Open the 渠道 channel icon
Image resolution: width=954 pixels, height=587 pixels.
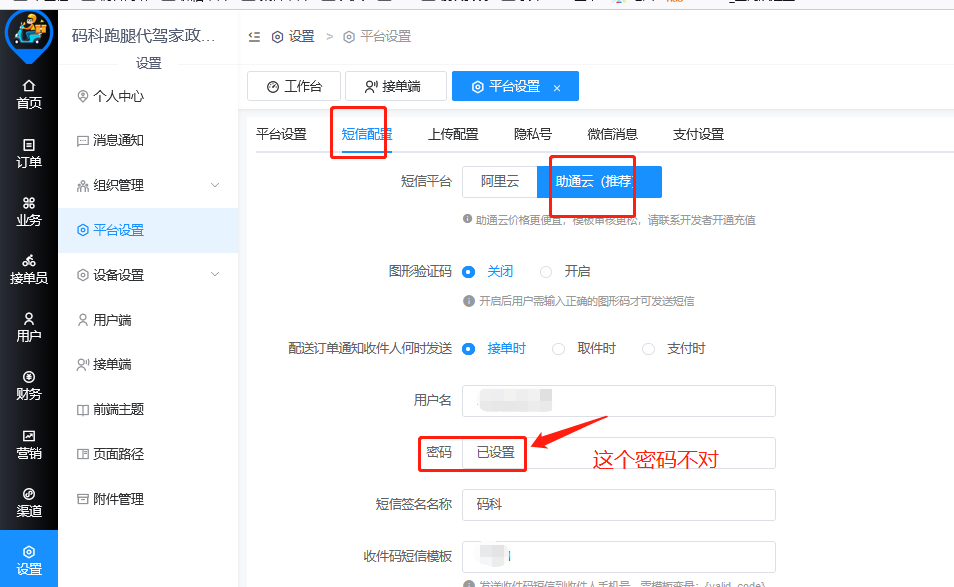coord(29,493)
